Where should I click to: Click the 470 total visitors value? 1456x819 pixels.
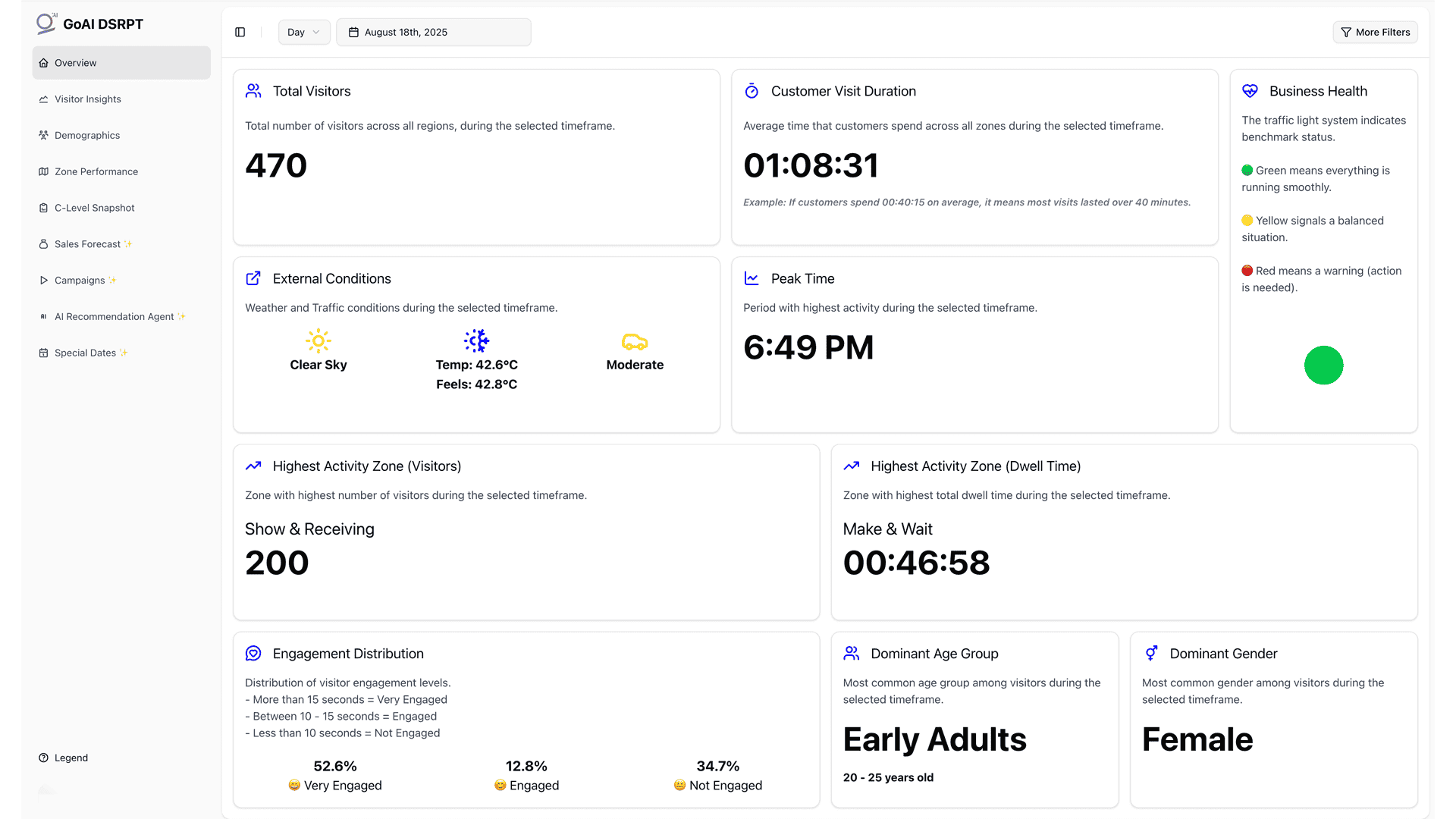click(276, 165)
